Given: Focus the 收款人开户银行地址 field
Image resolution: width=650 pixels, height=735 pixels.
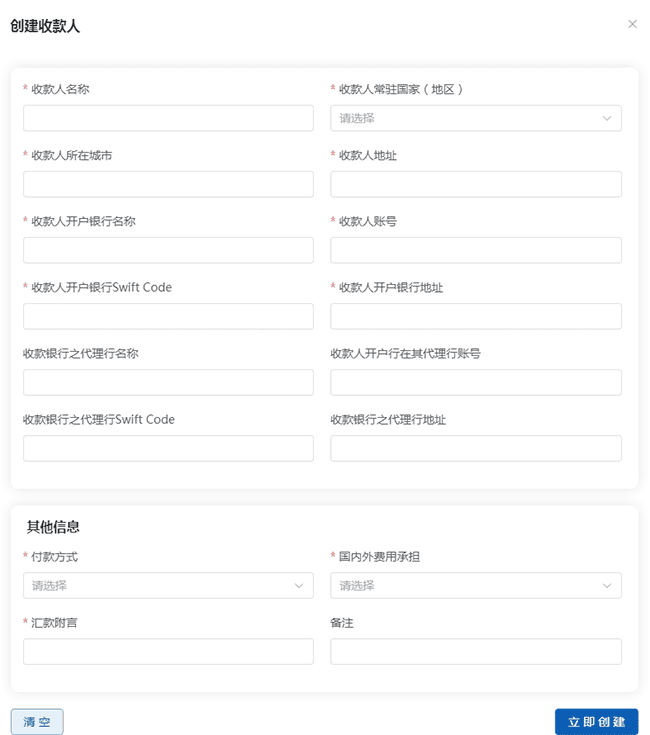Looking at the screenshot, I should click(475, 316).
